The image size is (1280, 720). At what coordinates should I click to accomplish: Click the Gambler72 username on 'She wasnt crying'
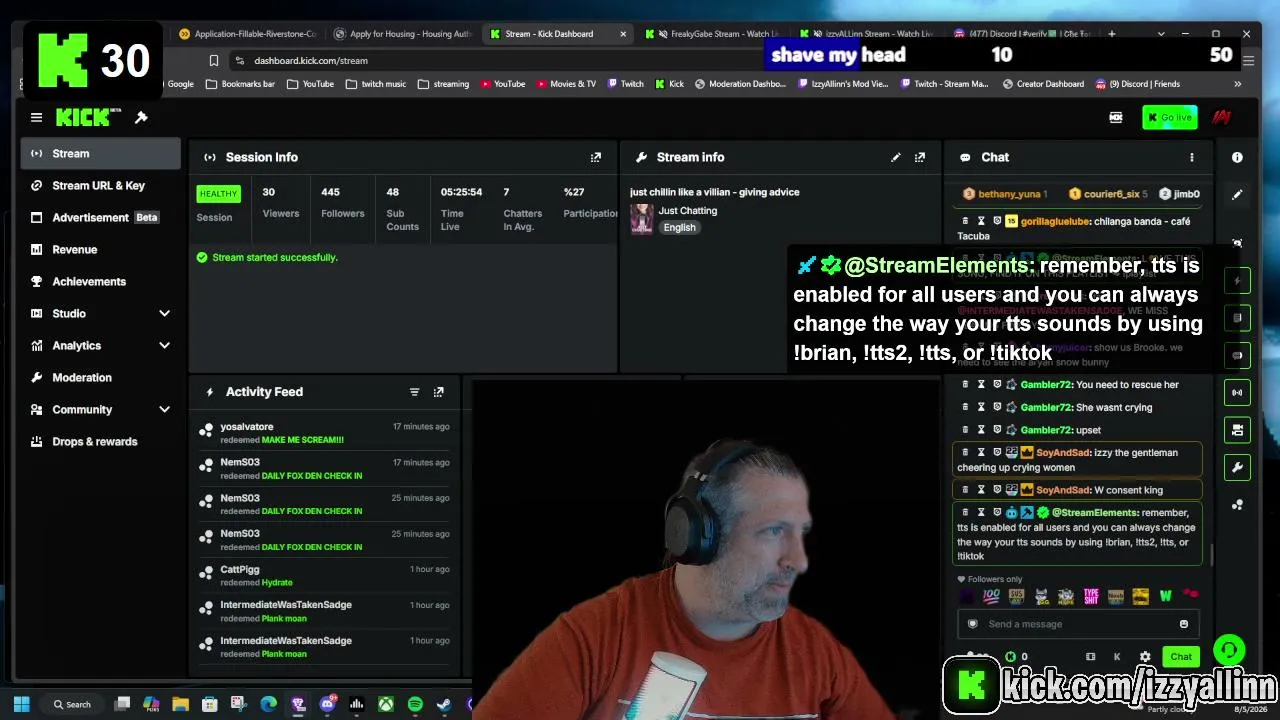coord(1046,408)
